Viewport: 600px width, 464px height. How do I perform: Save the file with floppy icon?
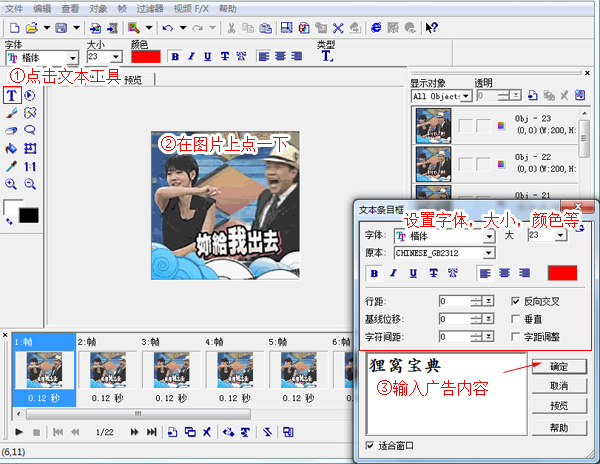(61, 28)
